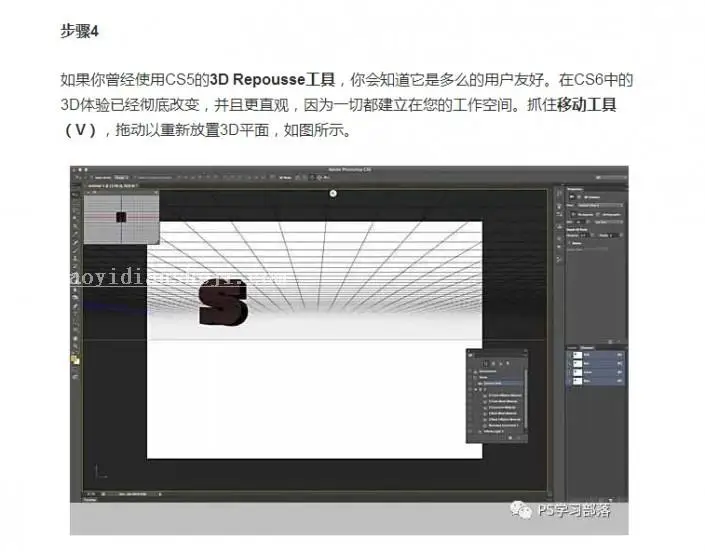Hide the Green channel
This screenshot has width=705, height=552.
pos(569,372)
